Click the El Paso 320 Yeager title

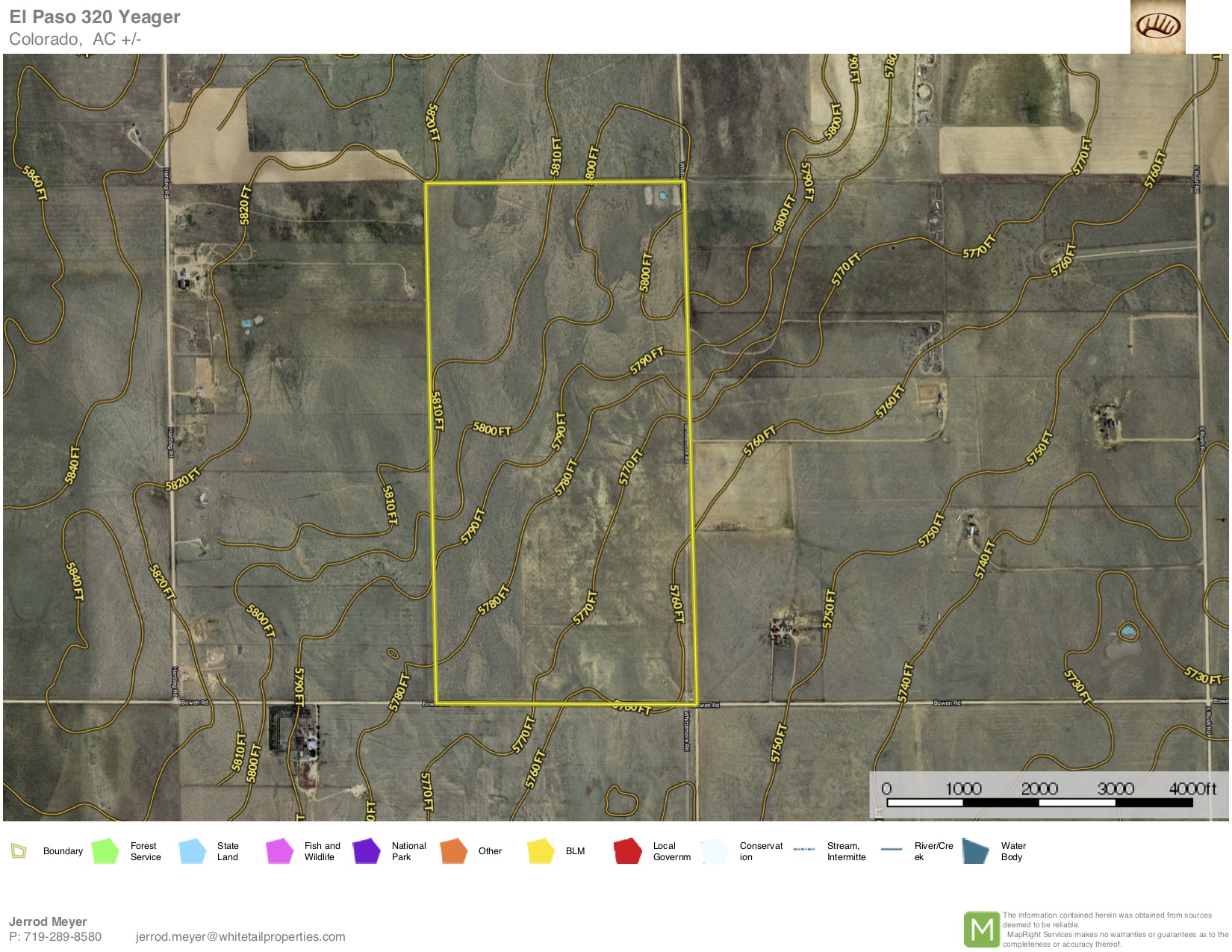pyautogui.click(x=95, y=17)
